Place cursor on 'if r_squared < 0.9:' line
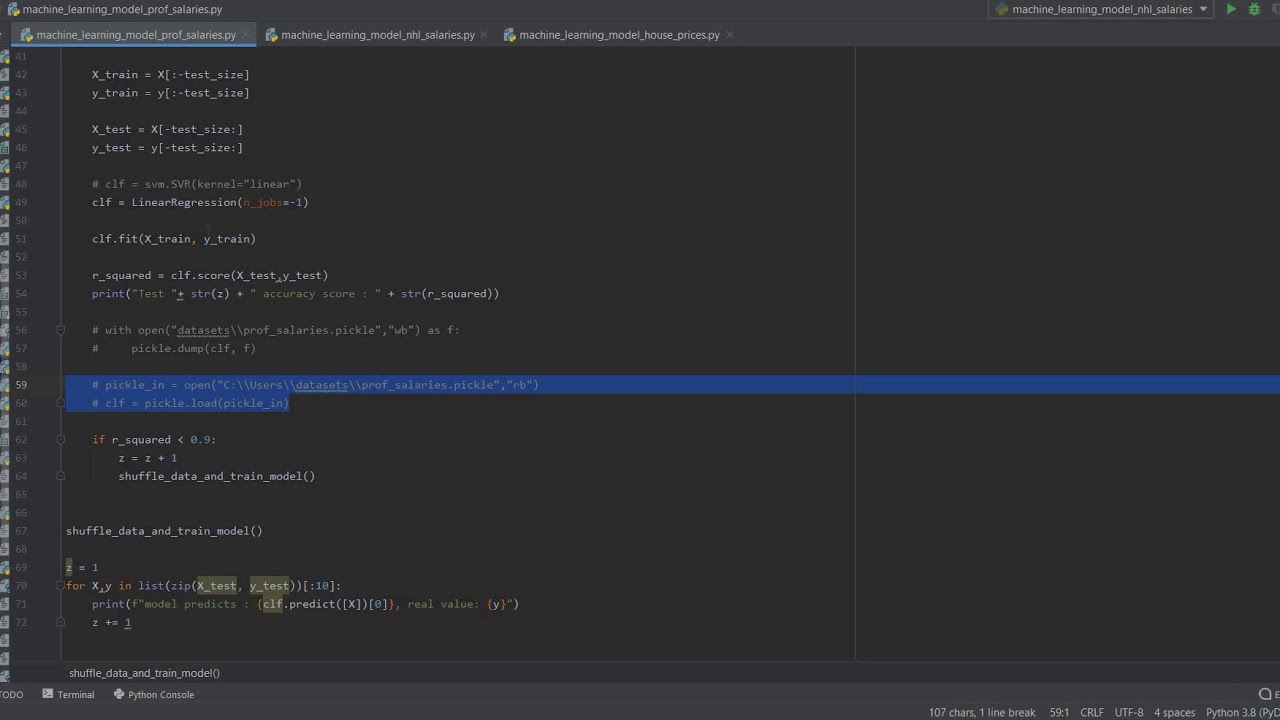 click(x=154, y=440)
